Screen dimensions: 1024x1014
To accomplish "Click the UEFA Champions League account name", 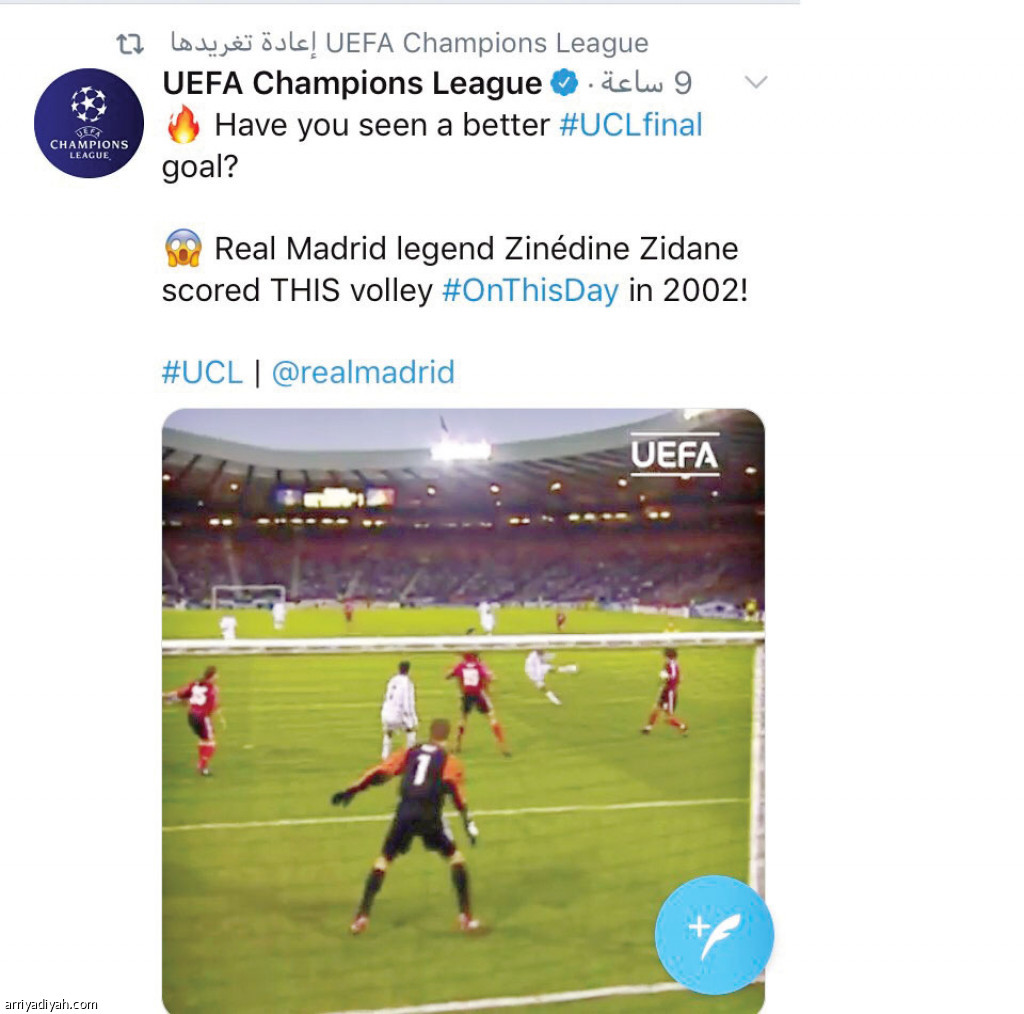I will [352, 83].
